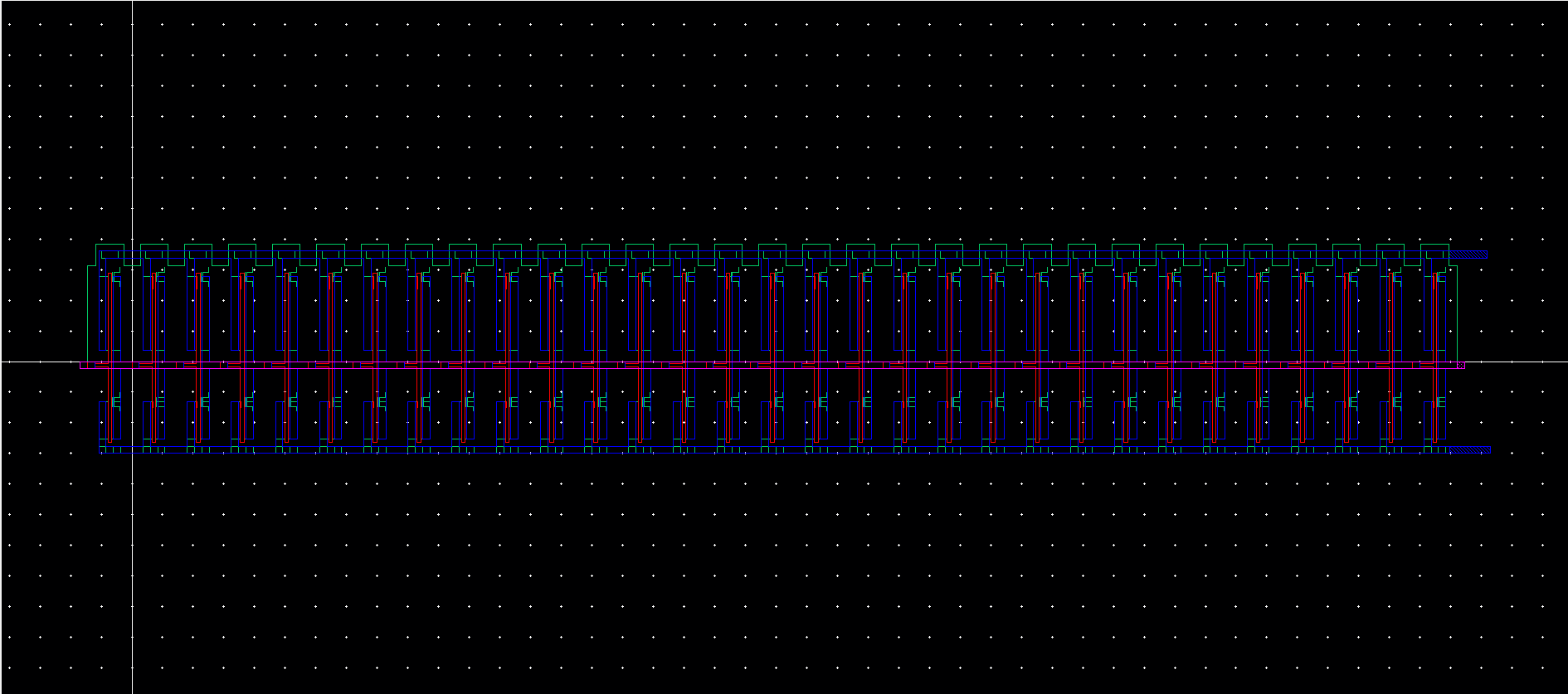
Task: Click the green outline's right vertical edge
Action: coord(1457,313)
